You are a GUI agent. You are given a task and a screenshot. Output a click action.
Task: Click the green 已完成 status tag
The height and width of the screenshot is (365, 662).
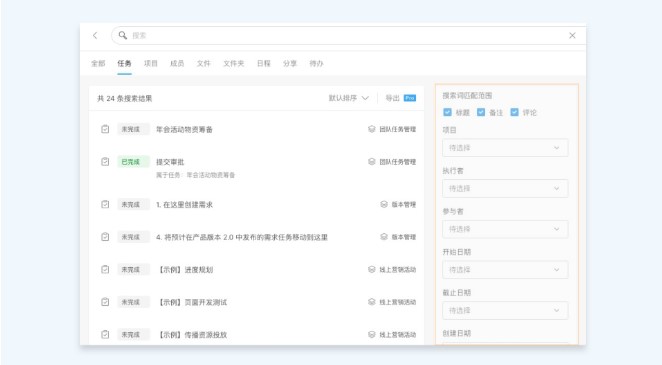133,162
